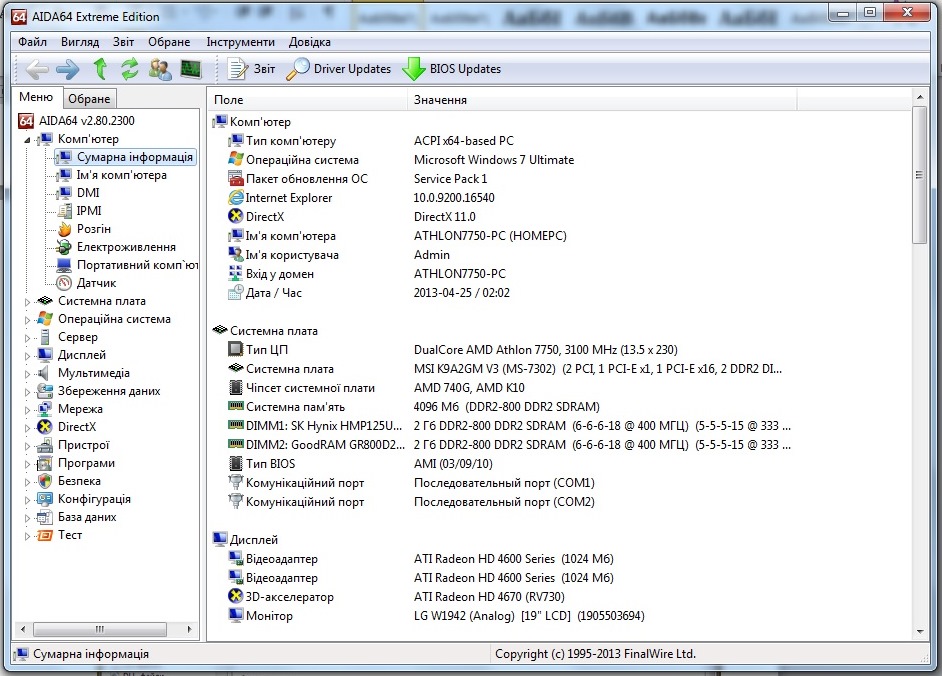Click the Тип ЦП row icon
This screenshot has width=942, height=676.
coord(236,349)
